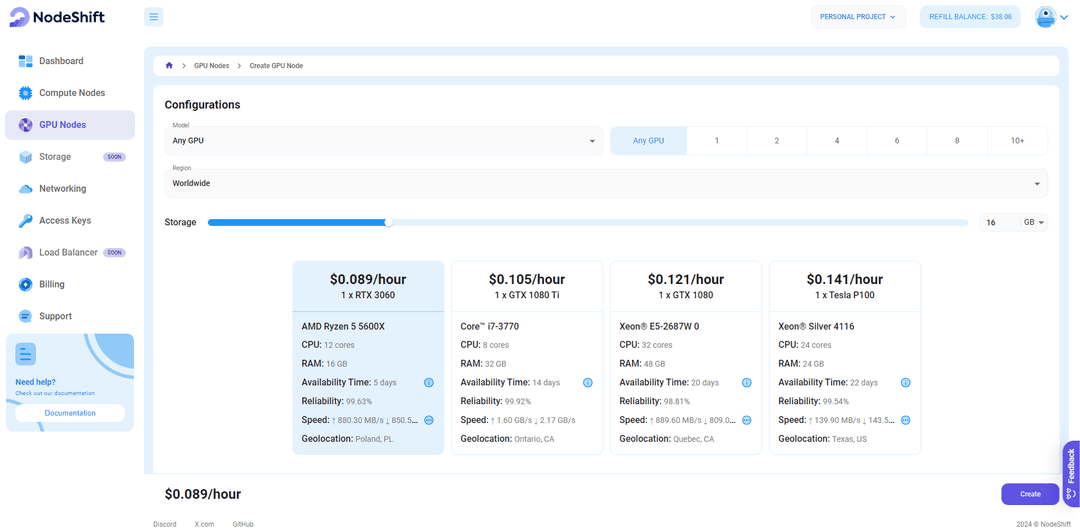Open the Documentation button
The height and width of the screenshot is (531, 1080).
[70, 413]
